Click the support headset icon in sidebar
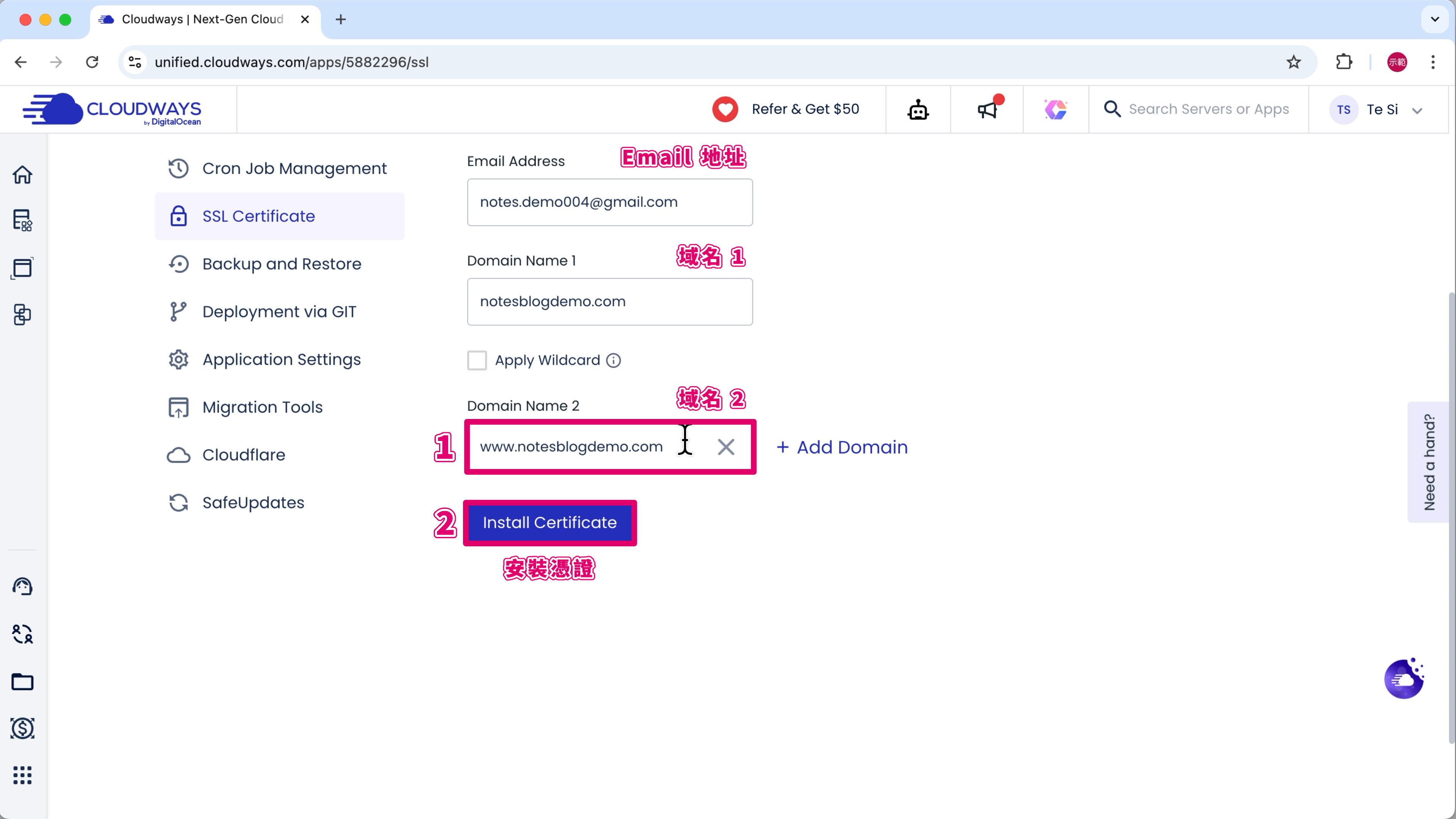Image resolution: width=1456 pixels, height=819 pixels. [23, 587]
